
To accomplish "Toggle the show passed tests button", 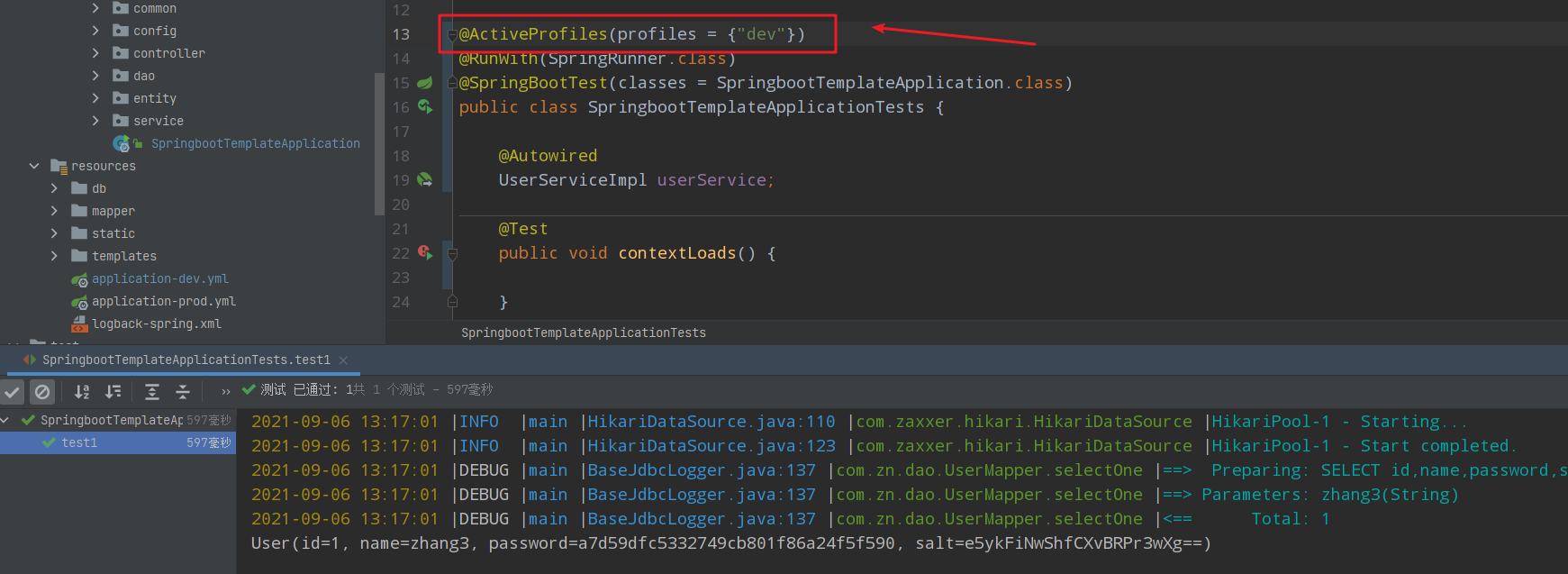I will tap(12, 392).
